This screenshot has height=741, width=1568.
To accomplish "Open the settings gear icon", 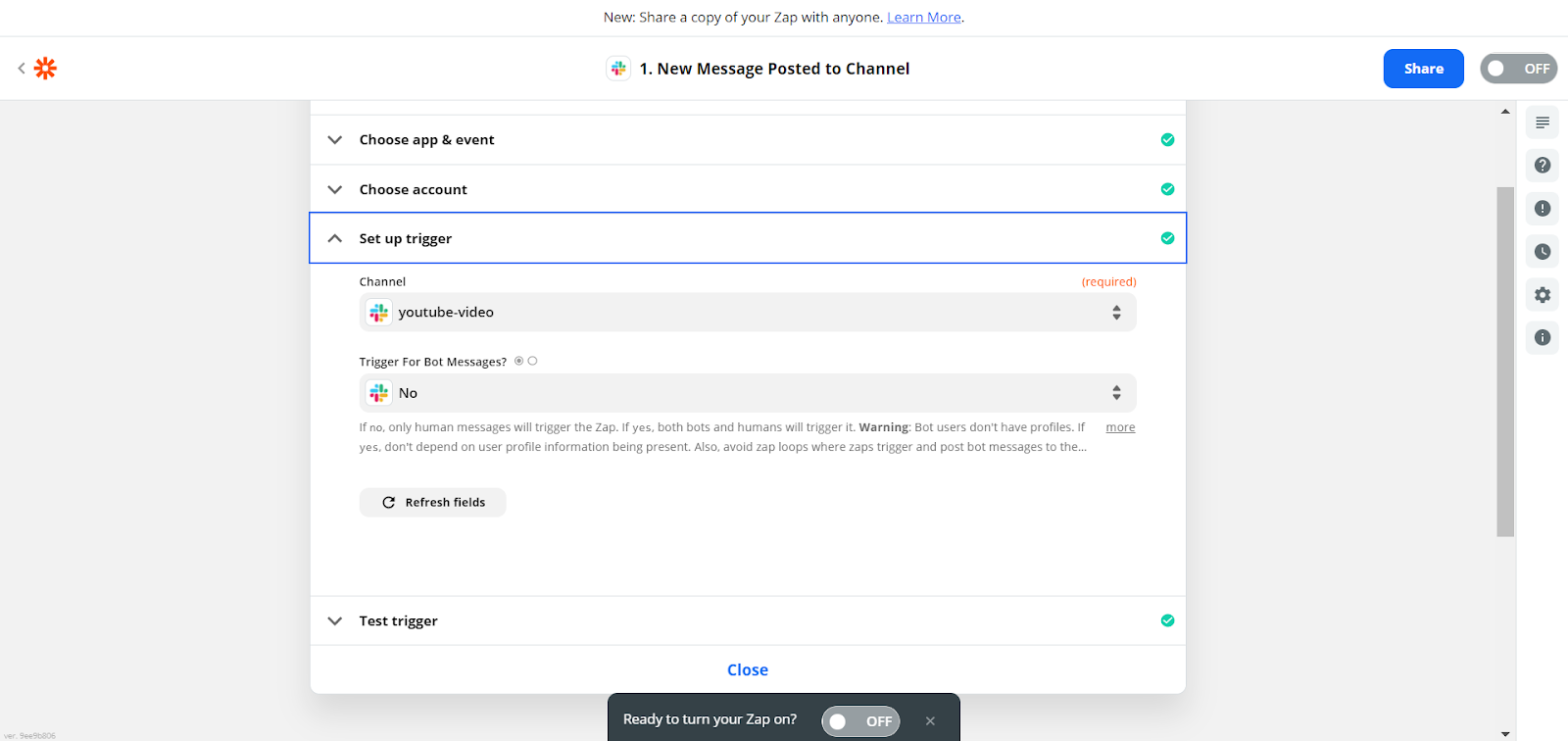I will [x=1543, y=295].
